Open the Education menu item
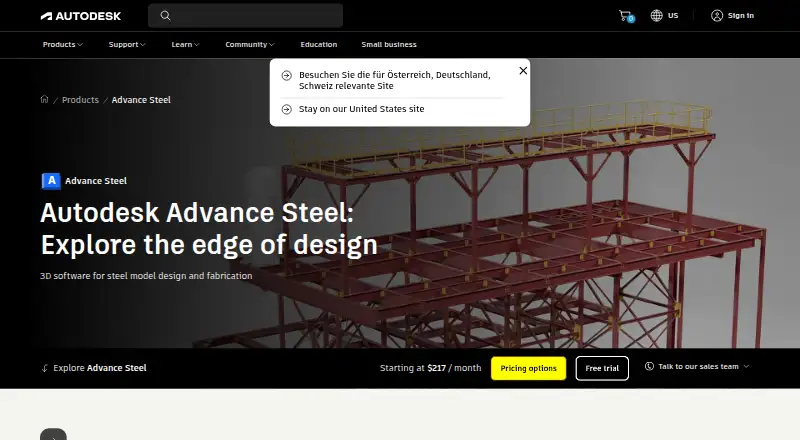This screenshot has height=440, width=800. [x=319, y=44]
